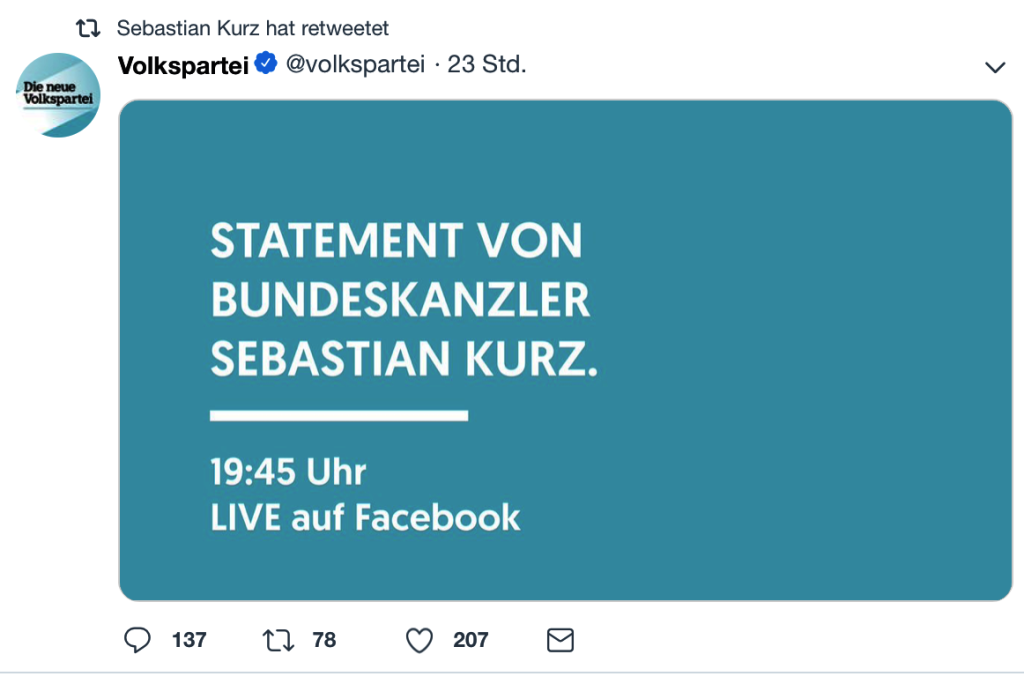
Task: Click the 'STATEMENT VON BUNDESKANZLER' headline in image
Action: click(x=398, y=270)
